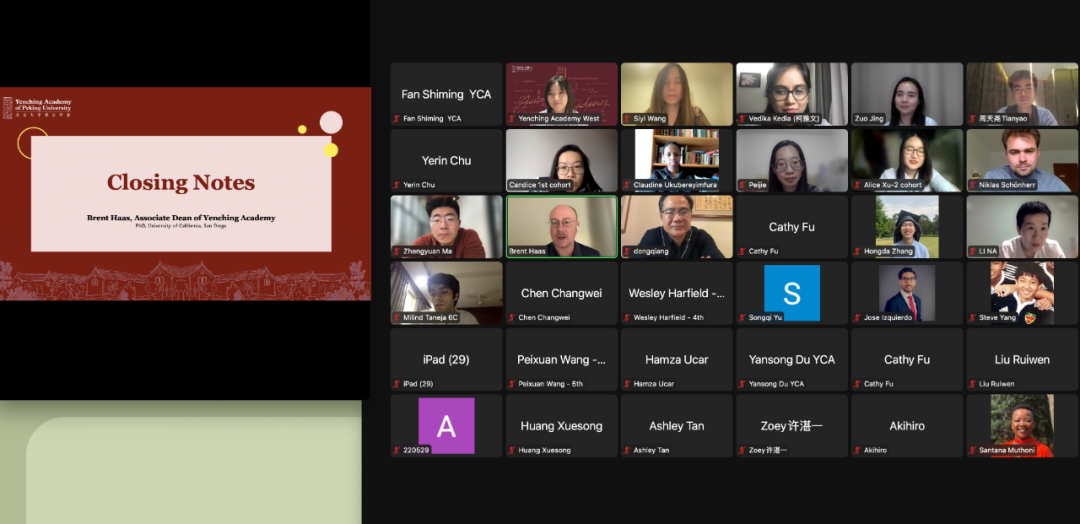
Task: Click muted mic icon beside Fan Shiming YCA
Action: point(396,119)
